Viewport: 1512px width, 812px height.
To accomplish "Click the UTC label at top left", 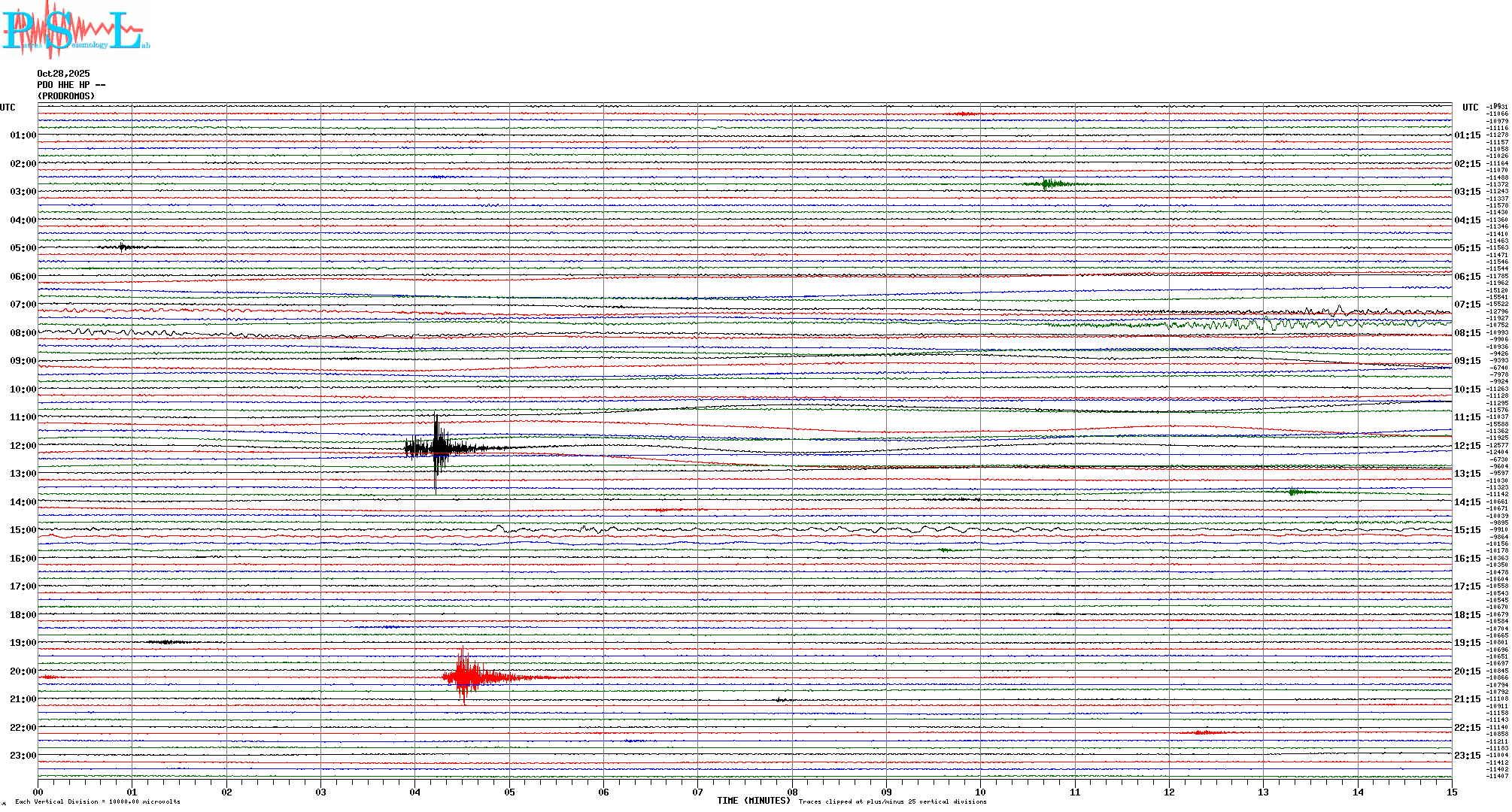I will click(x=8, y=108).
